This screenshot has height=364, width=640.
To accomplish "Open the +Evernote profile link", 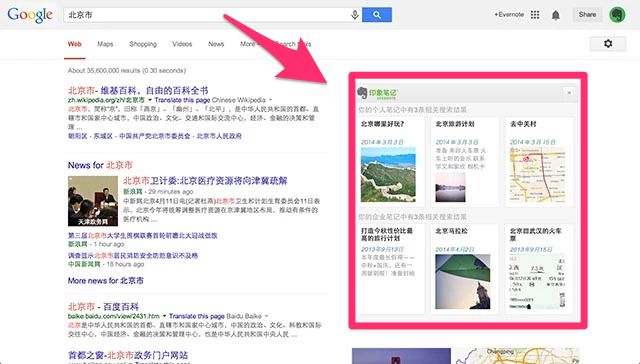I will (509, 15).
